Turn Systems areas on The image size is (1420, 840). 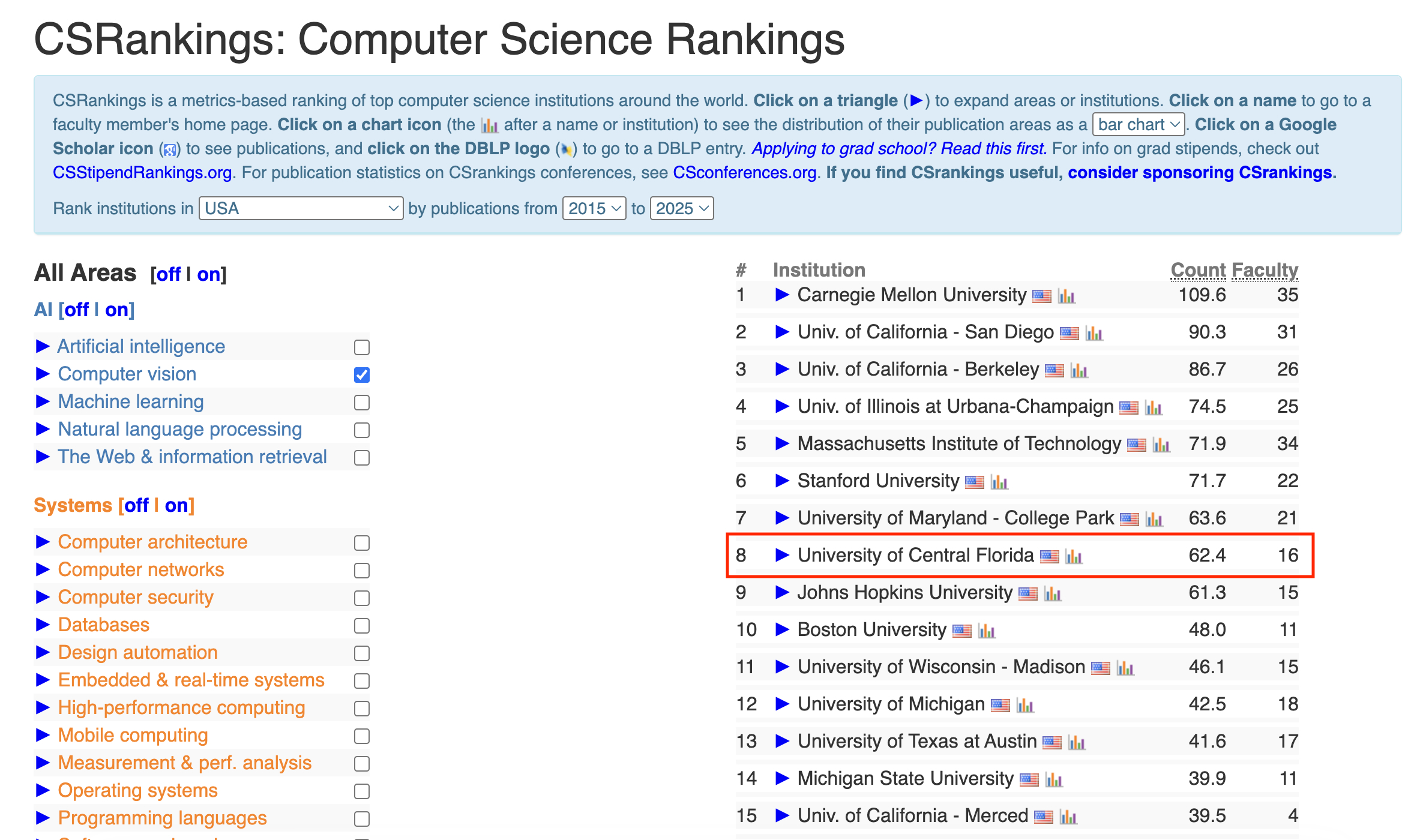tap(176, 505)
